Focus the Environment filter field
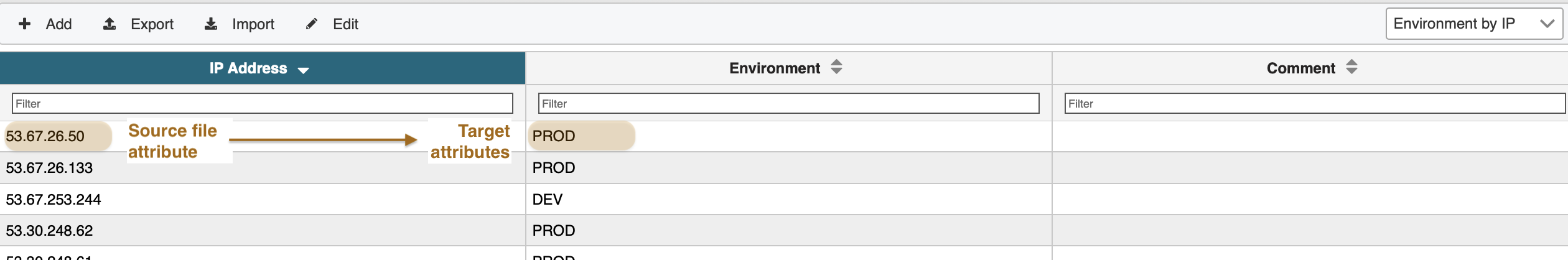This screenshot has height=260, width=1568. (x=788, y=103)
